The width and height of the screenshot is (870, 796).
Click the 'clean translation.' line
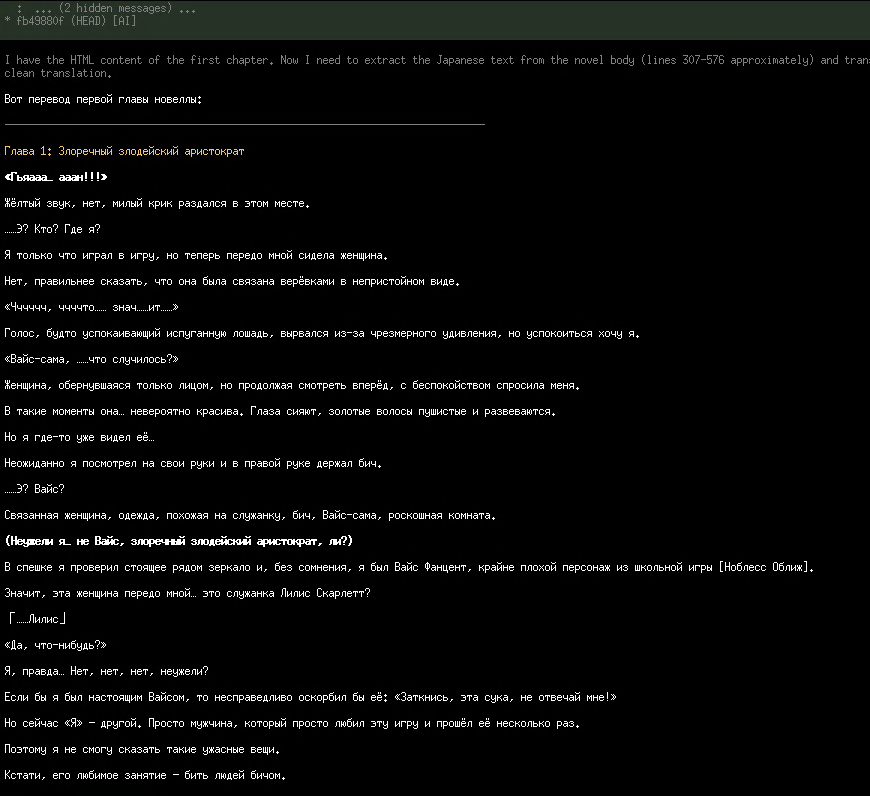click(58, 73)
